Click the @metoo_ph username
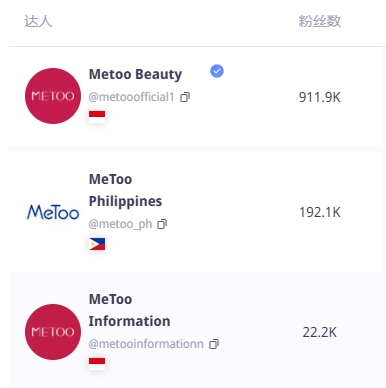This screenshot has width=386, height=388. [x=120, y=224]
